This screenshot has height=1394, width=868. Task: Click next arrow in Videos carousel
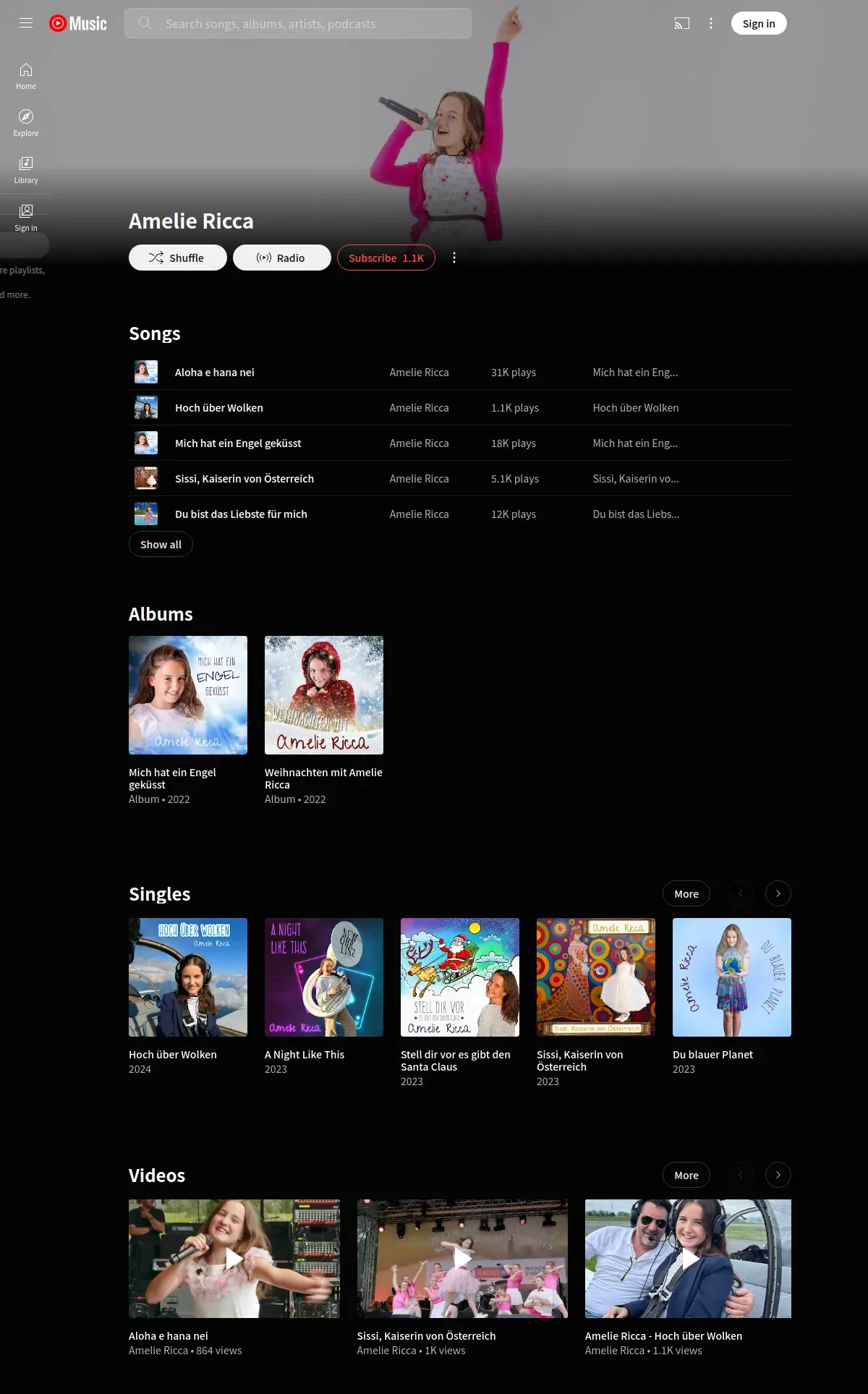(x=778, y=1175)
